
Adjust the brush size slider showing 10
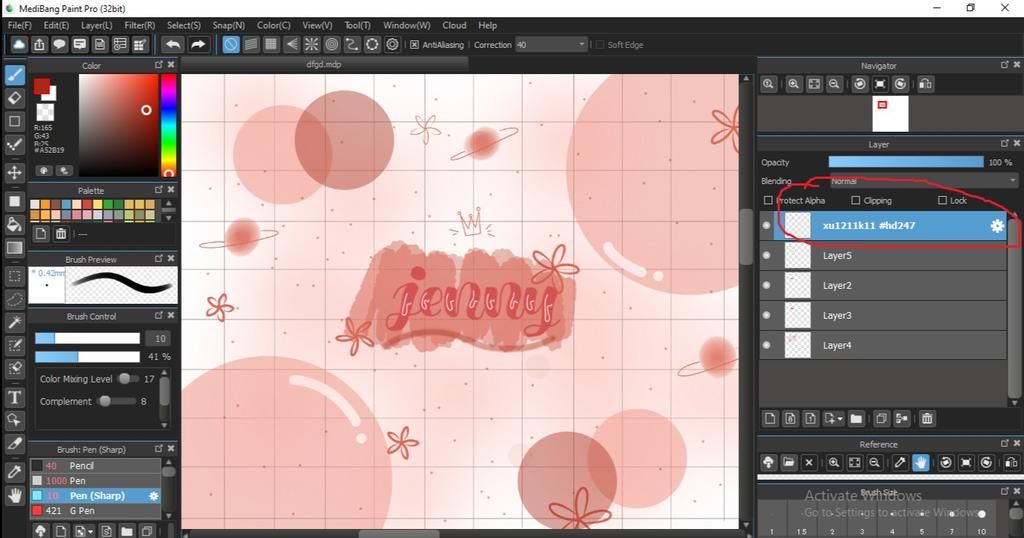[x=87, y=338]
